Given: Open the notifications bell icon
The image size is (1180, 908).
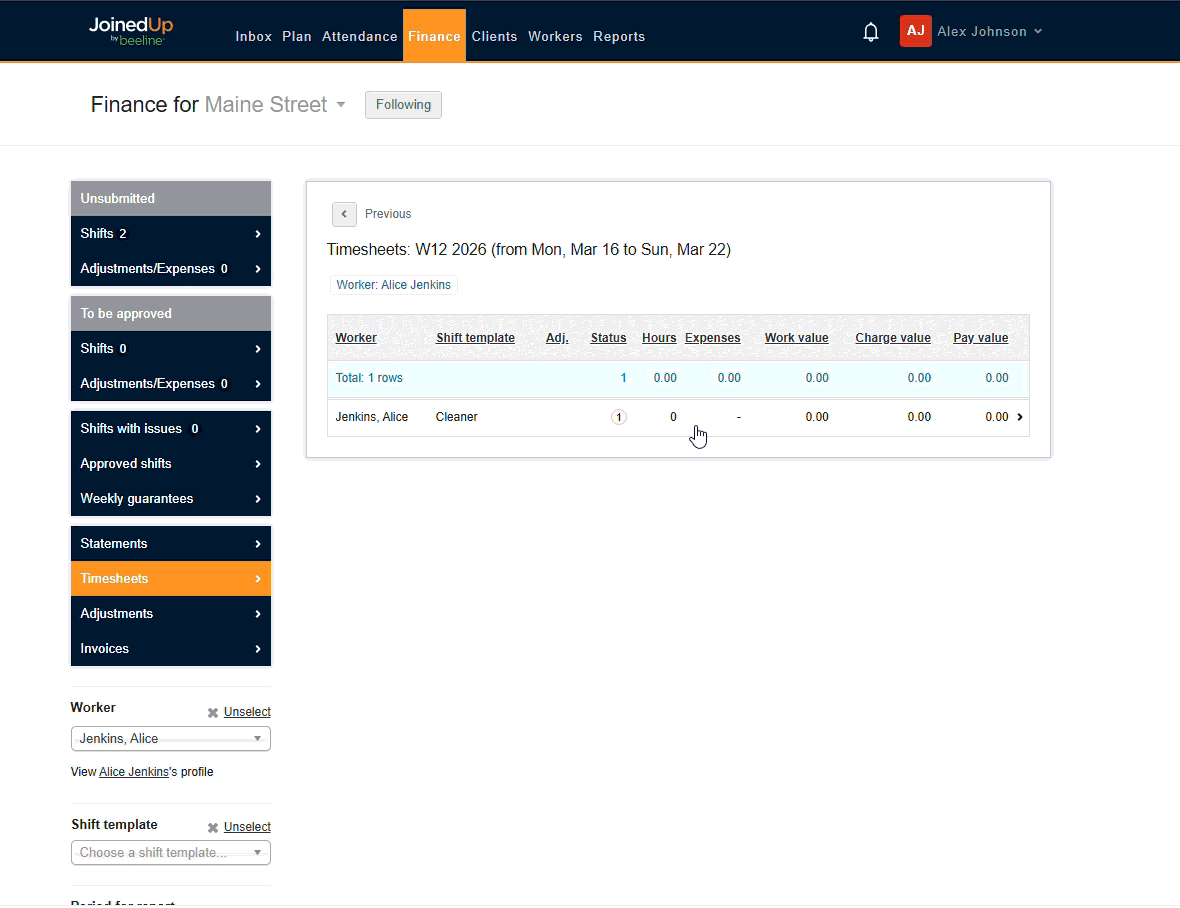Looking at the screenshot, I should (870, 31).
